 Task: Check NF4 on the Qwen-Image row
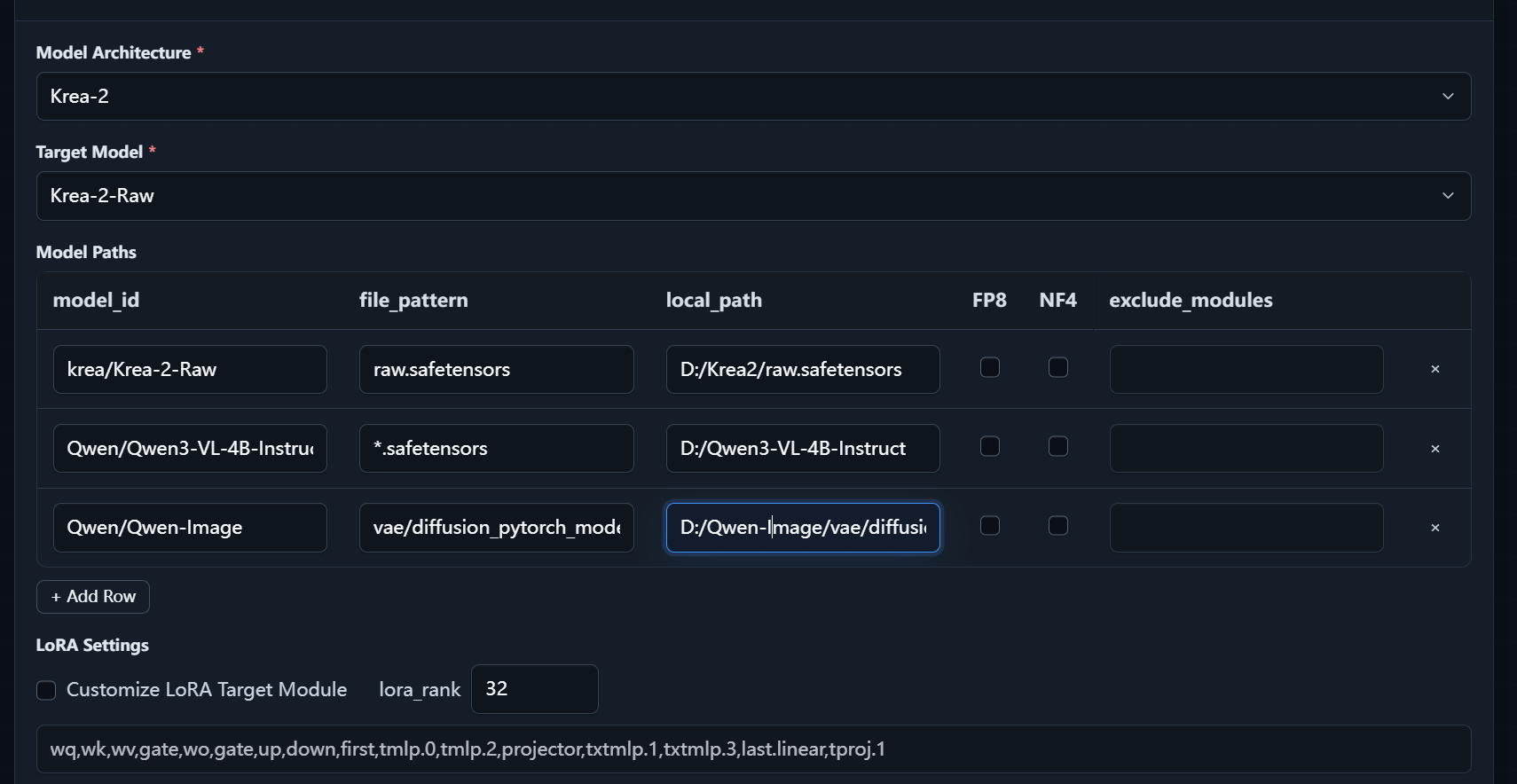[1058, 526]
